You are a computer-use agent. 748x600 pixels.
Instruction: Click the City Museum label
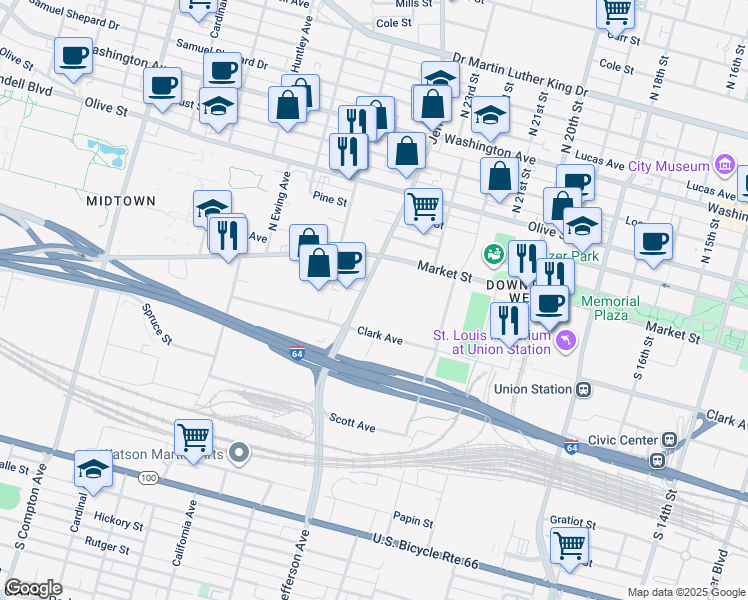[x=668, y=166]
